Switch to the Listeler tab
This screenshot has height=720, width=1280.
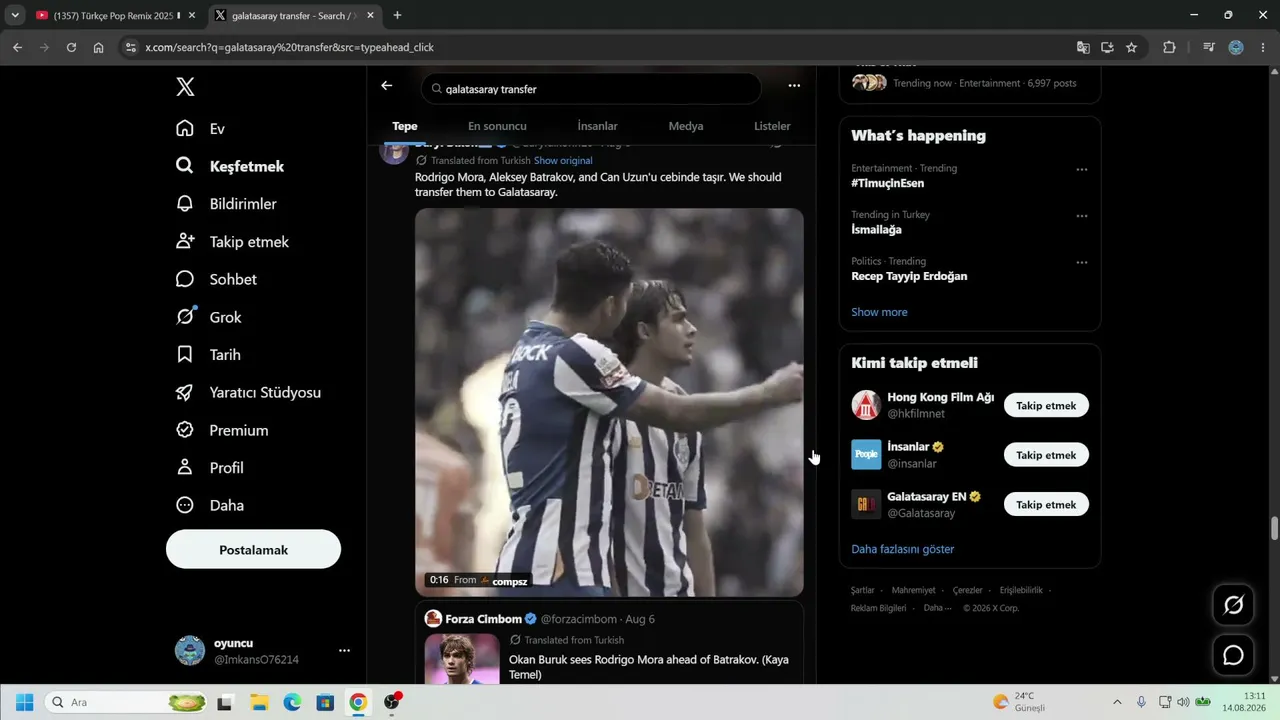point(772,126)
